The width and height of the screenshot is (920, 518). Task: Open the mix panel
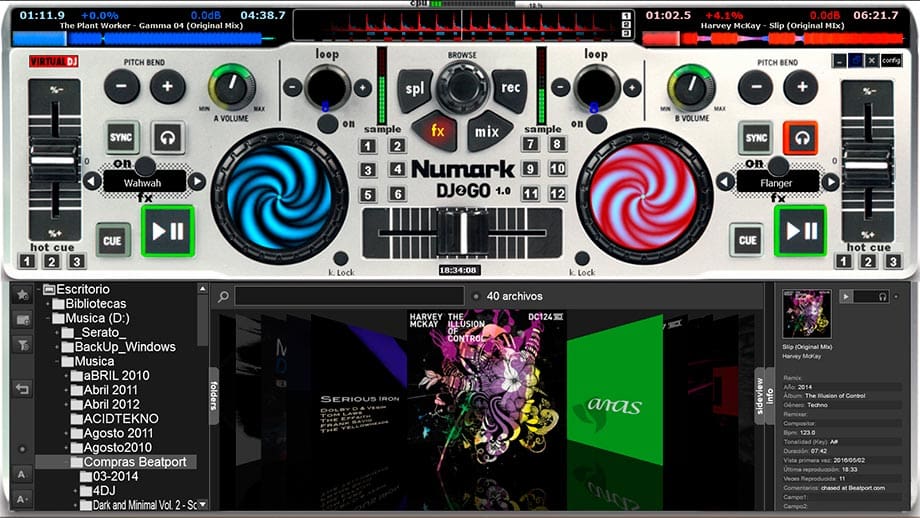click(x=488, y=131)
